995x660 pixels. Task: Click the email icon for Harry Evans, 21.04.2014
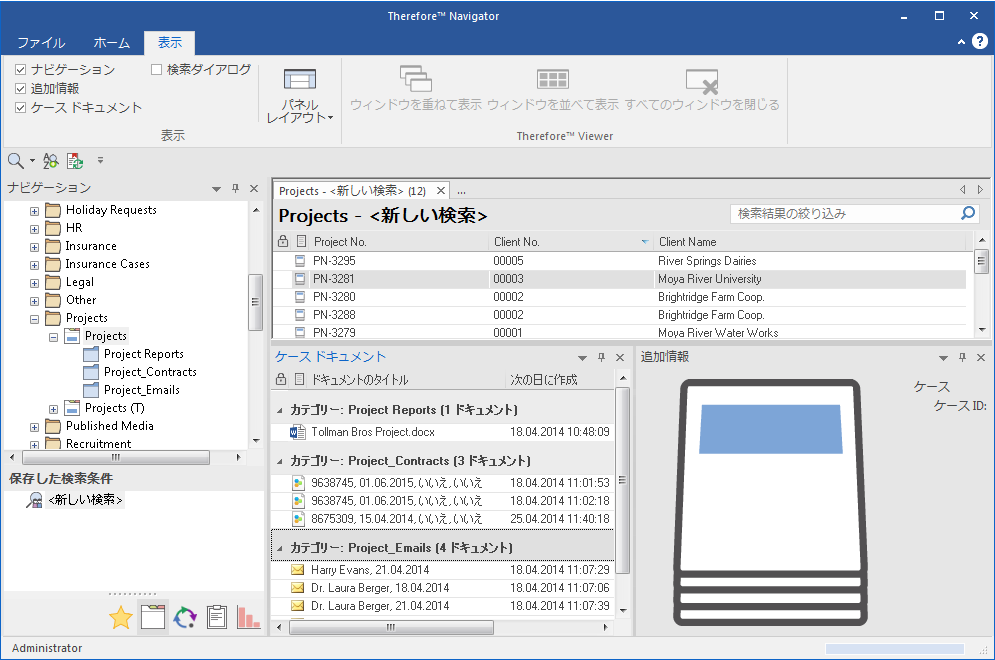click(x=297, y=570)
